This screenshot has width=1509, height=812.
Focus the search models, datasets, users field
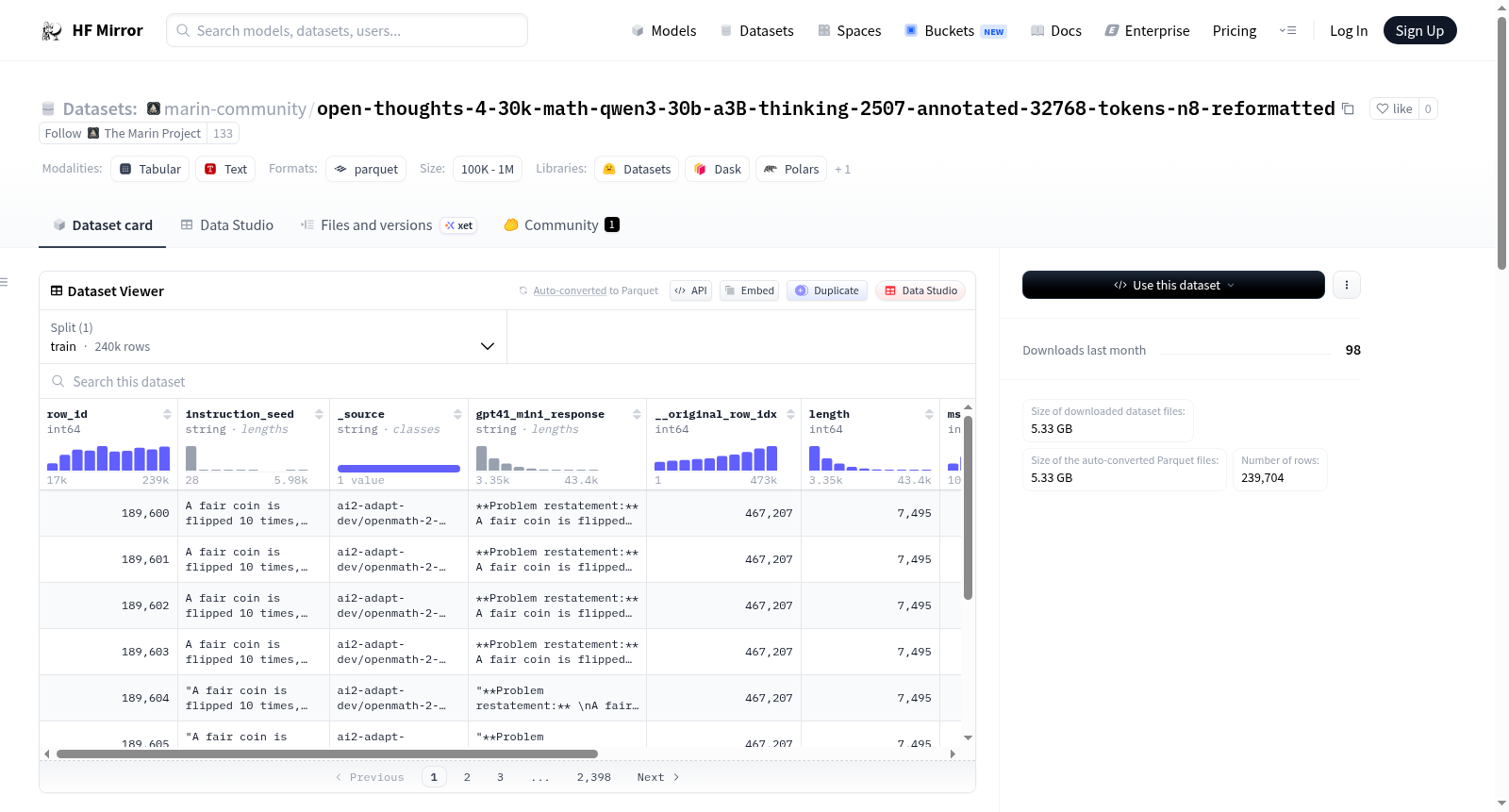[347, 30]
